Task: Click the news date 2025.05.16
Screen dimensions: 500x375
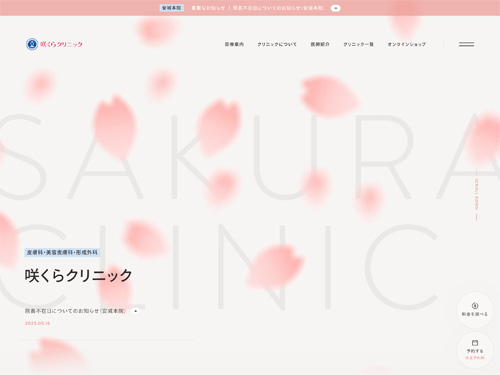Action: (37, 323)
